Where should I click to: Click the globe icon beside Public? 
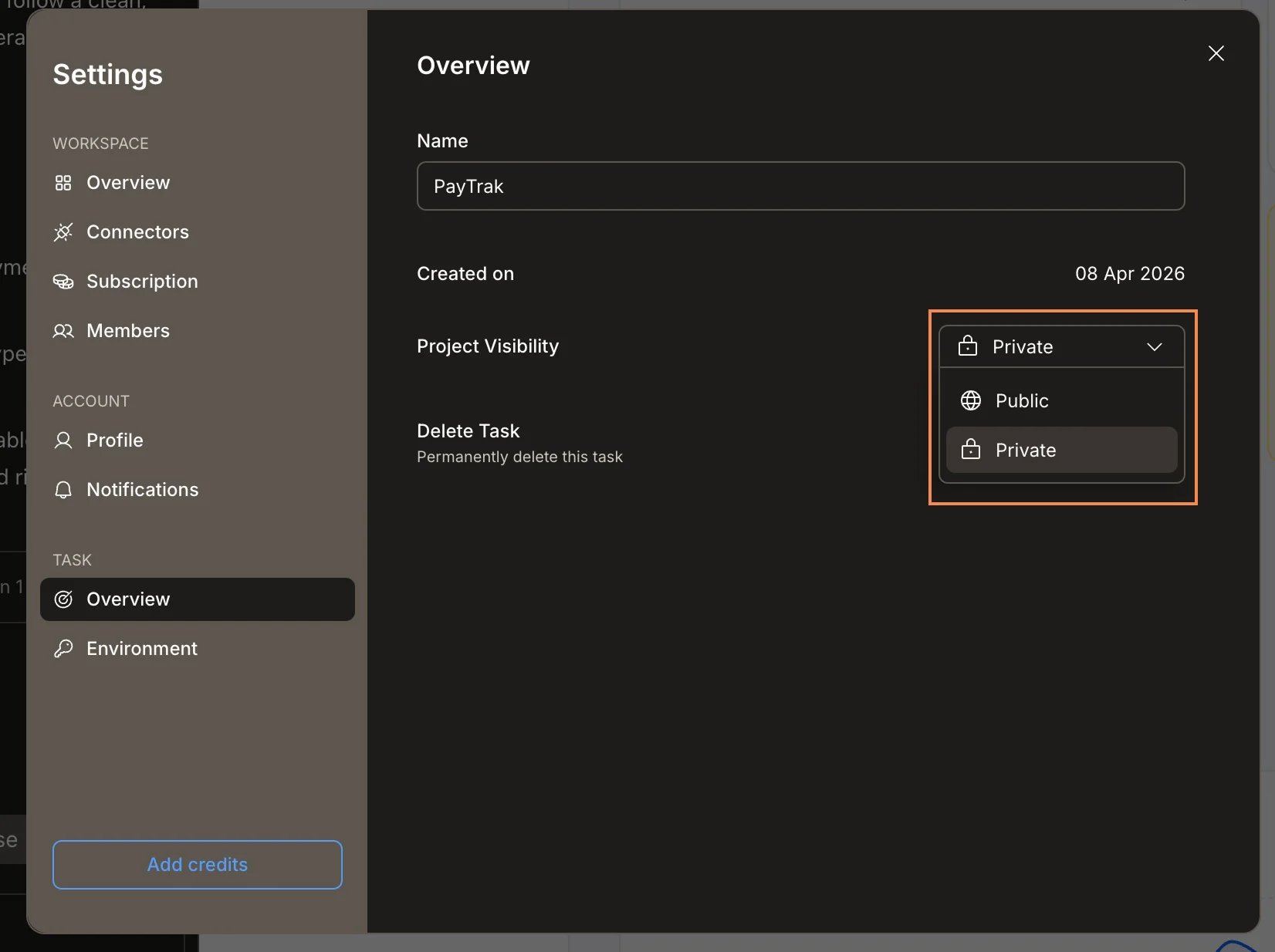(971, 400)
